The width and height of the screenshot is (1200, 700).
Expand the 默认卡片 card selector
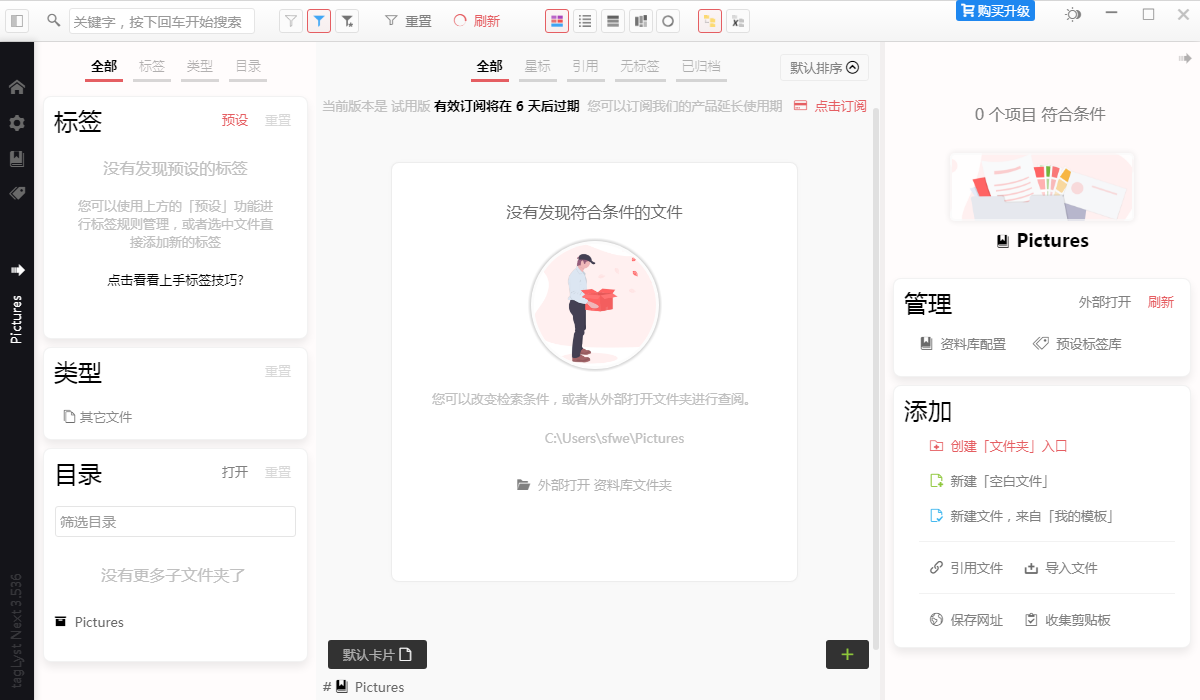377,655
